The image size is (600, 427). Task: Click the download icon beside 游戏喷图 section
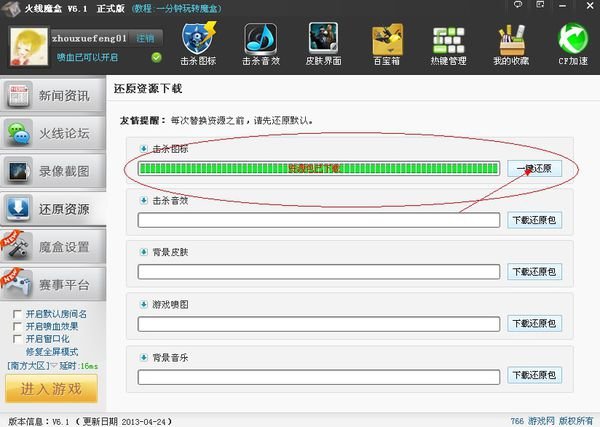pyautogui.click(x=143, y=304)
